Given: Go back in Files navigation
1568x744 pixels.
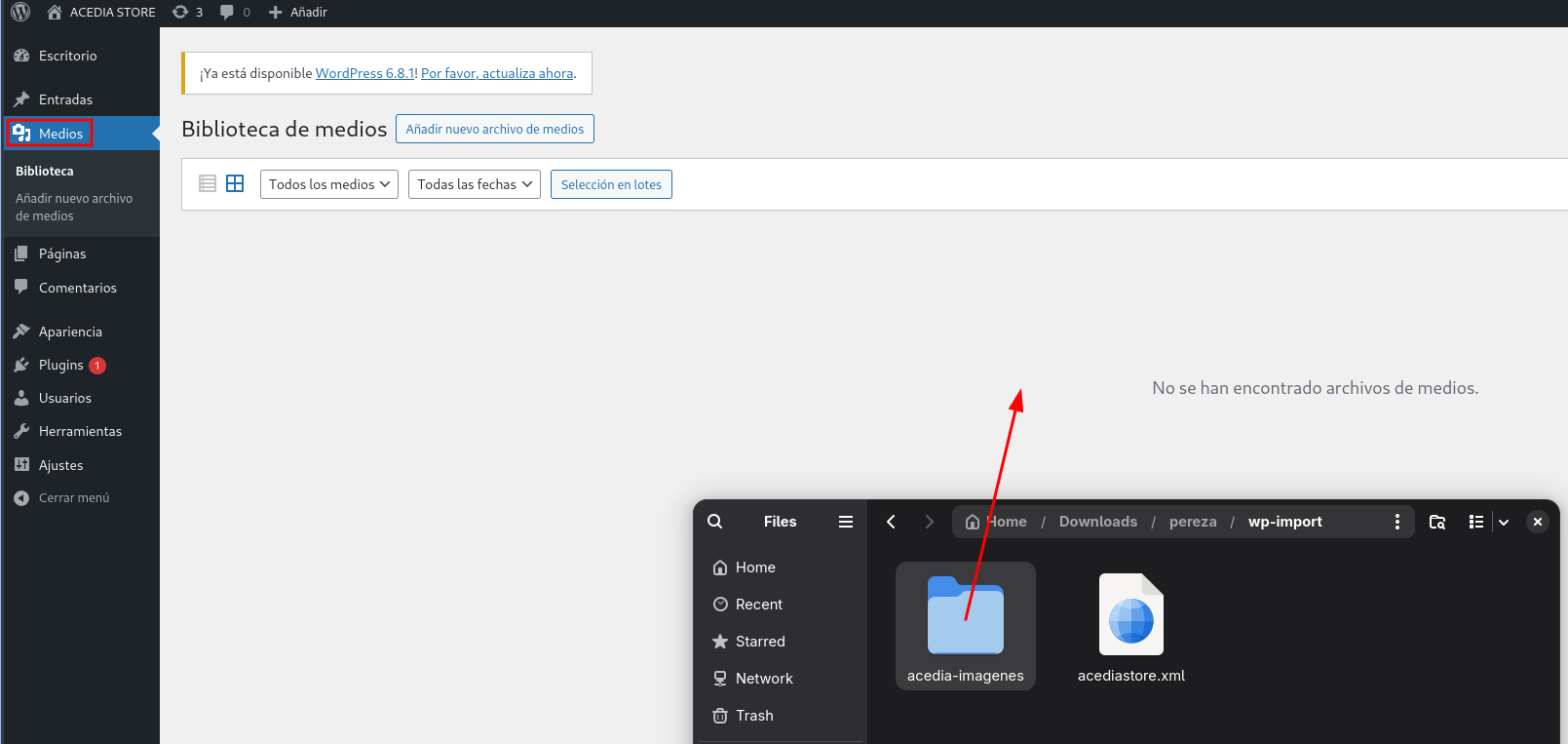Looking at the screenshot, I should [x=891, y=522].
